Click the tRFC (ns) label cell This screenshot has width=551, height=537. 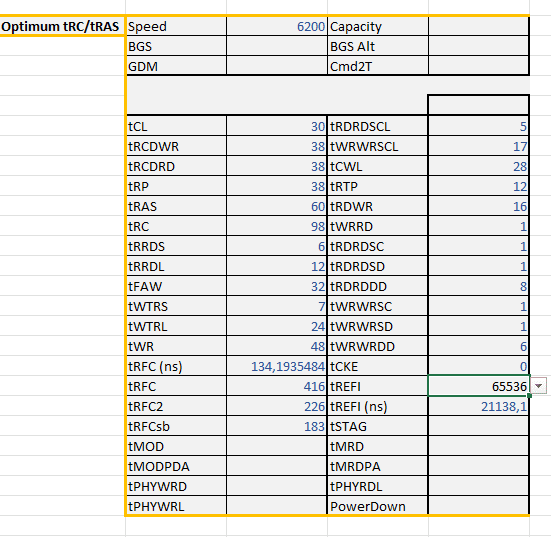tap(176, 366)
